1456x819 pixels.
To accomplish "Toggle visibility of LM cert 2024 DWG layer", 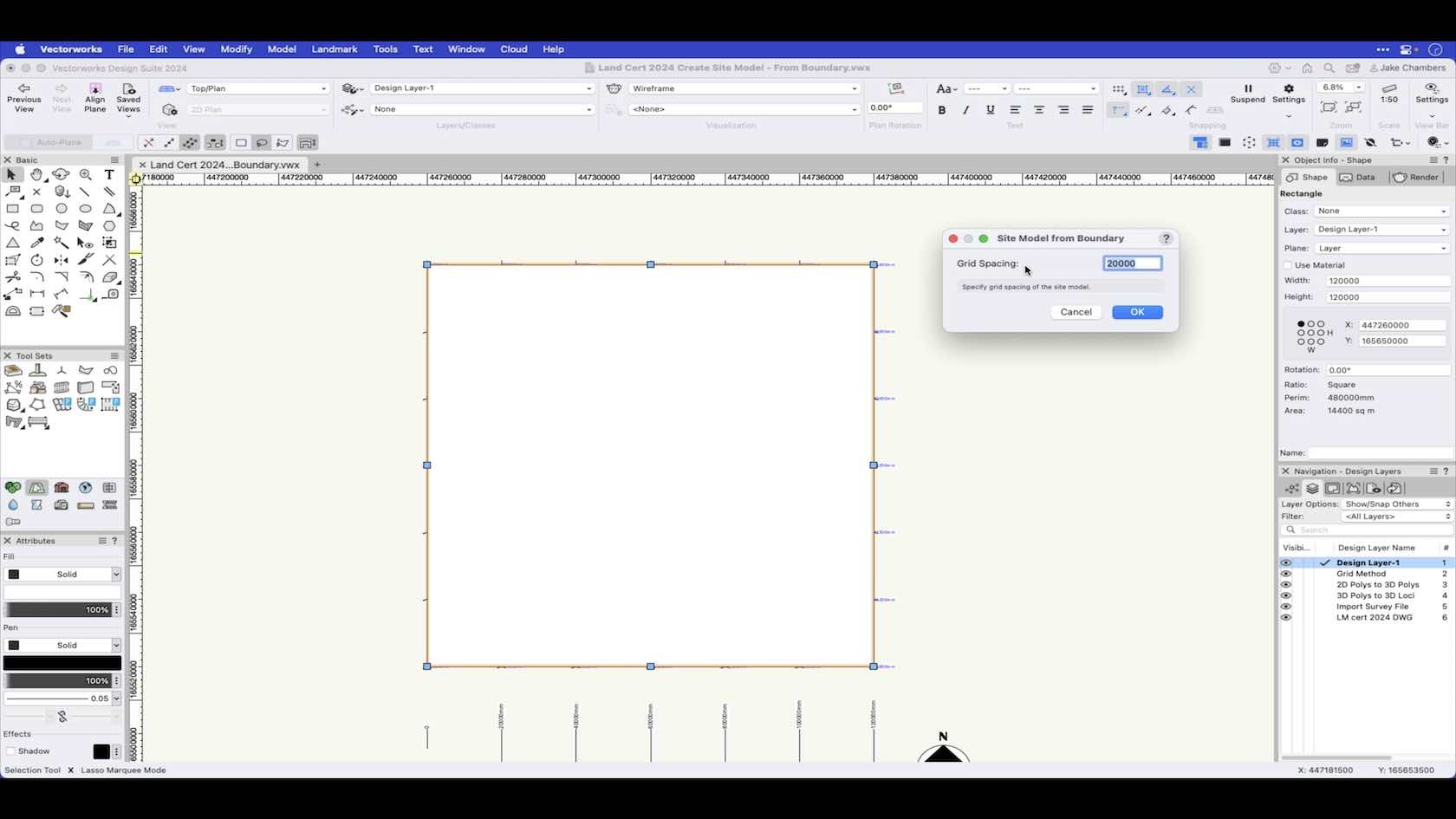I will coord(1286,617).
